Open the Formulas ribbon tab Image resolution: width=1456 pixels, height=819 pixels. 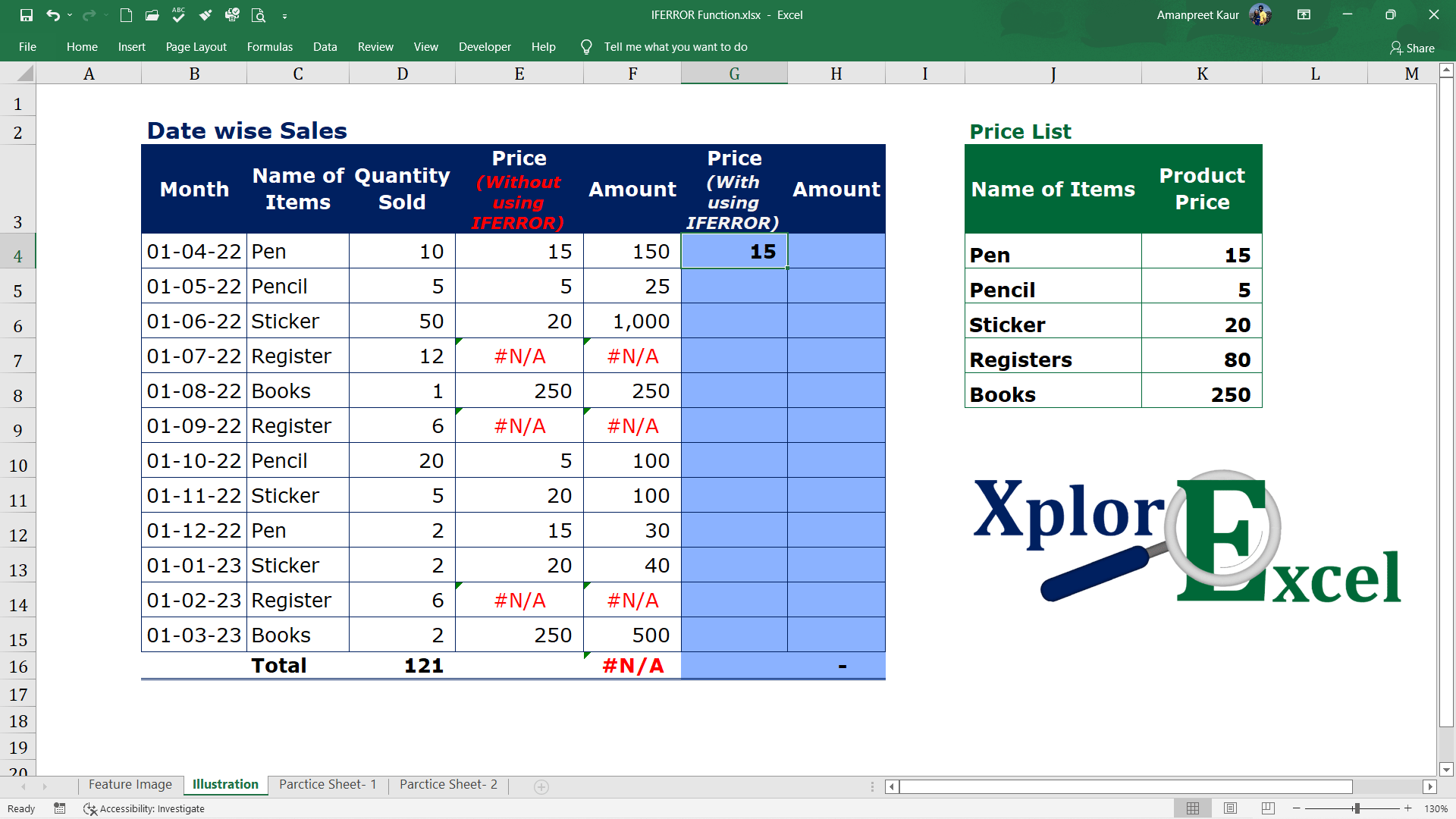[x=269, y=47]
